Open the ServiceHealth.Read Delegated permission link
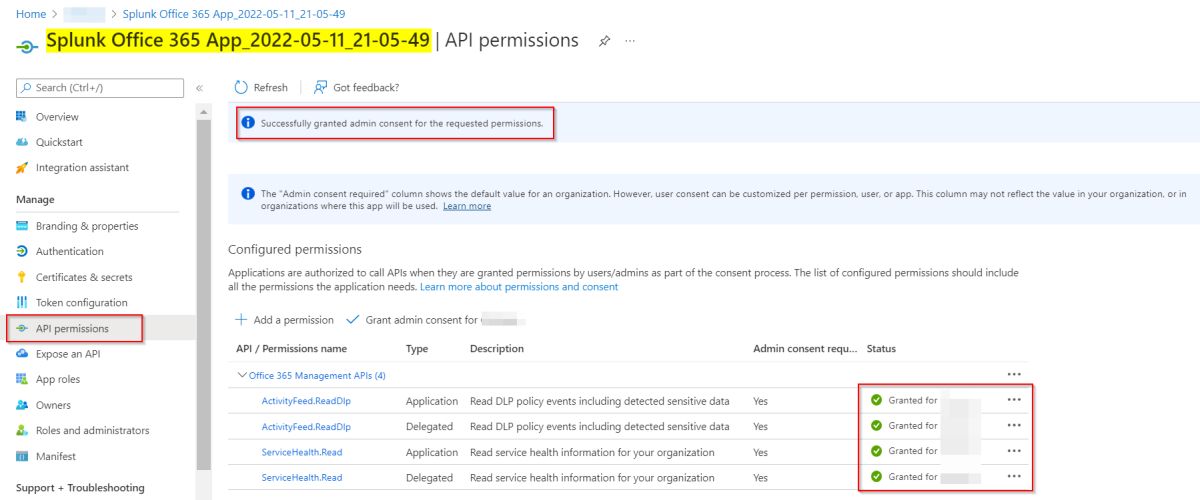Image resolution: width=1200 pixels, height=500 pixels. [302, 478]
